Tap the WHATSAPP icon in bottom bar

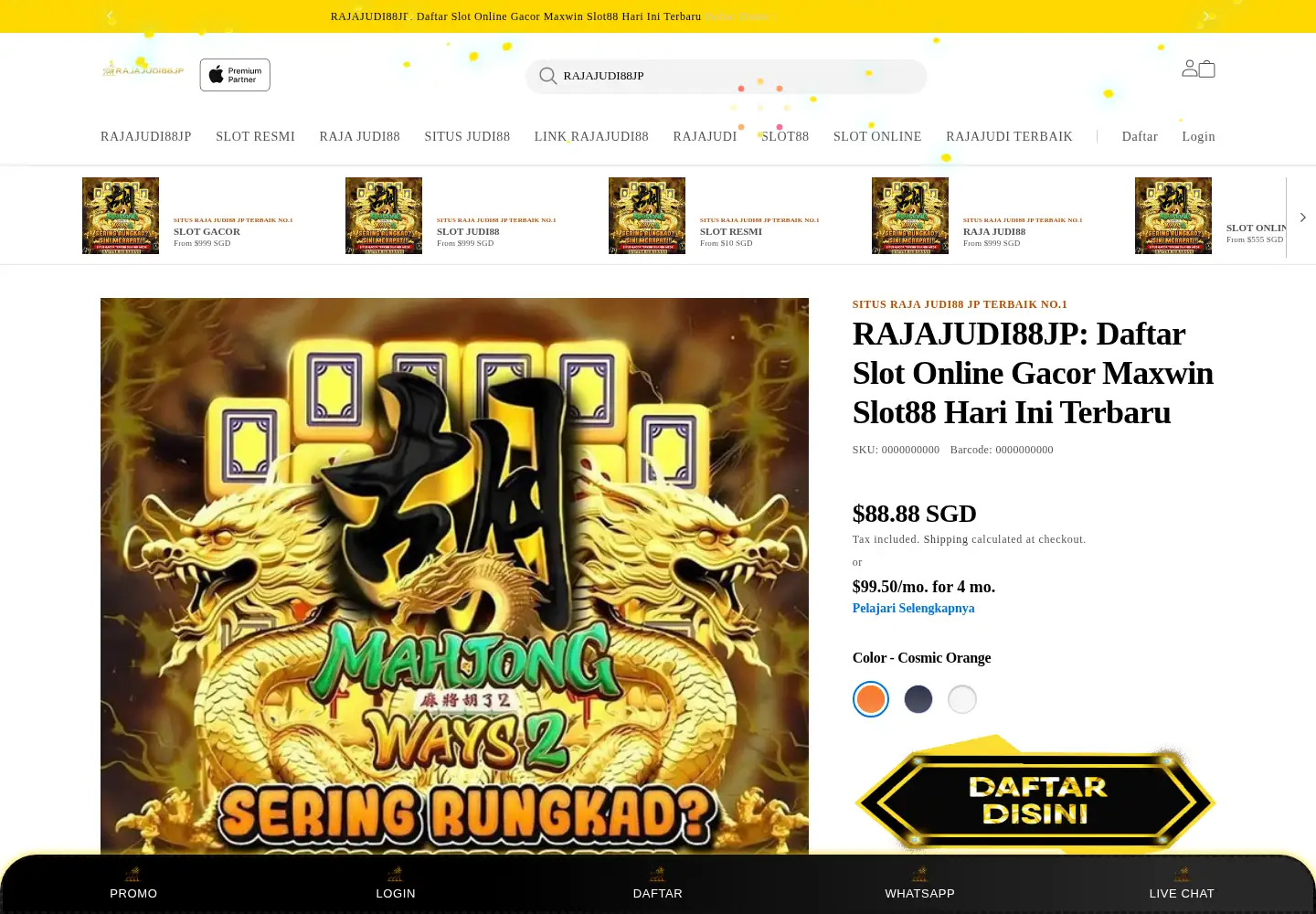click(919, 875)
